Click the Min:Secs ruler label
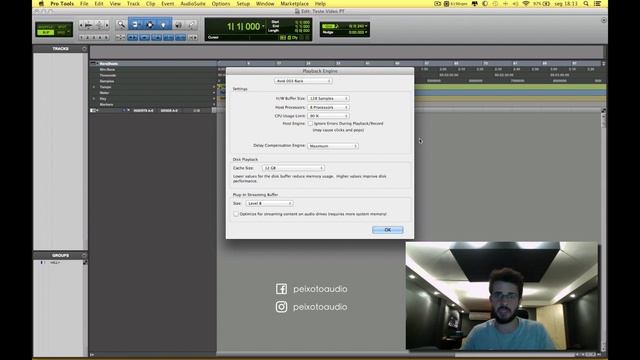The height and width of the screenshot is (360, 640). tap(107, 69)
